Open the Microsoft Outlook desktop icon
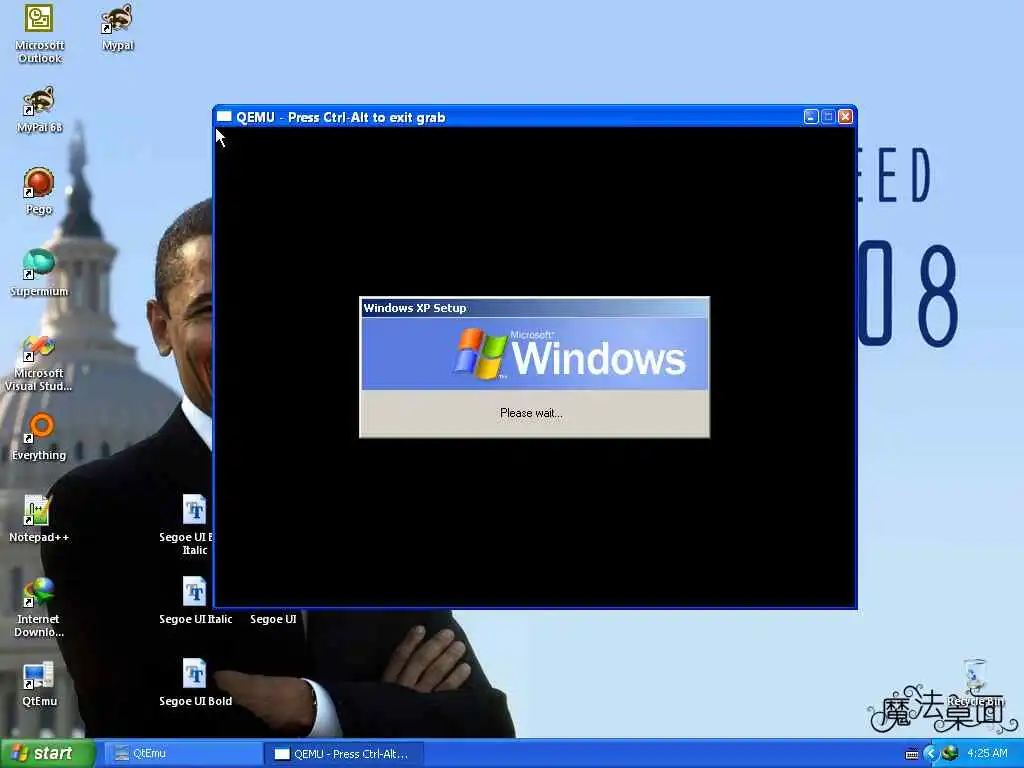The image size is (1024, 768). [39, 34]
